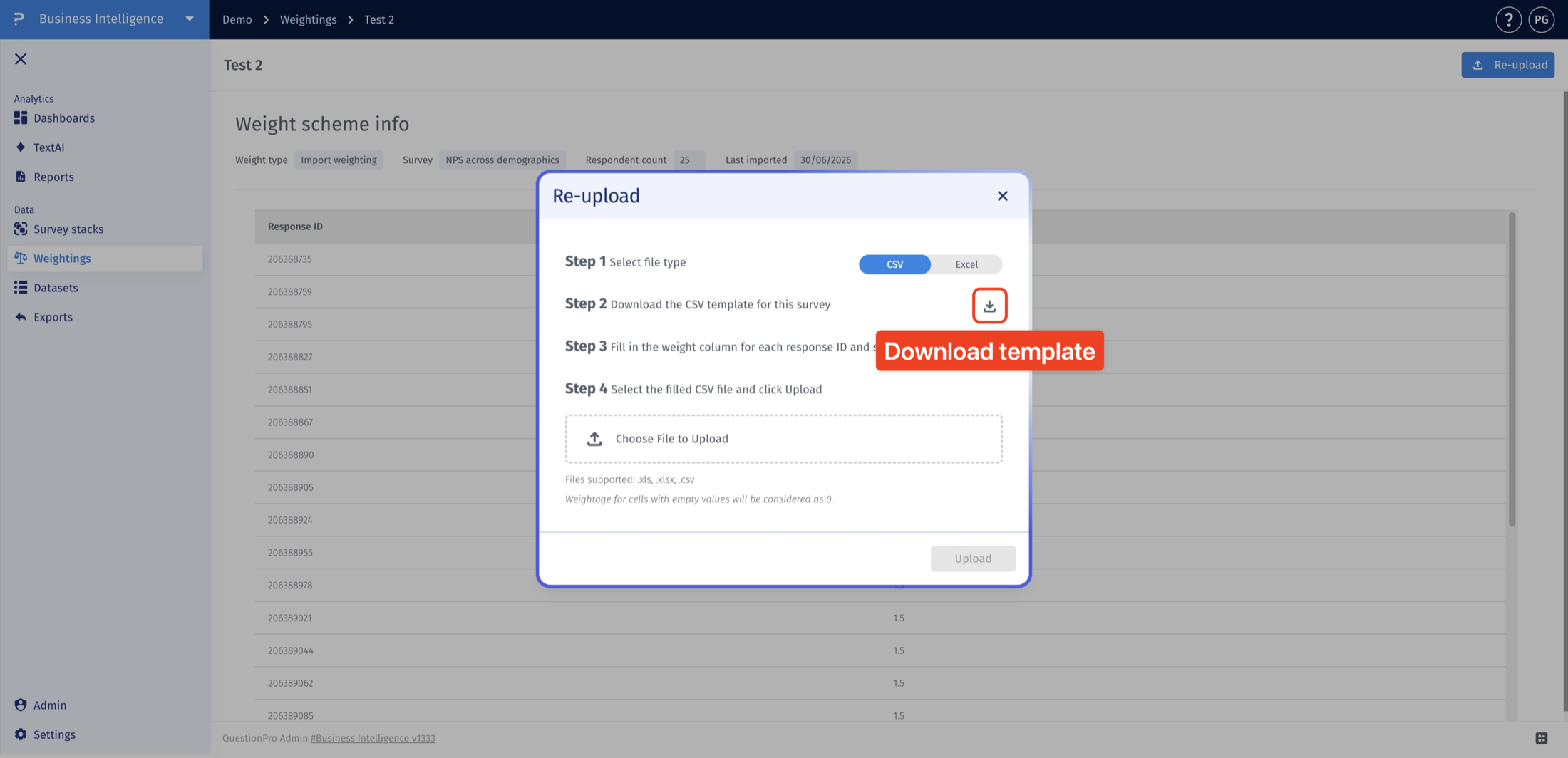The width and height of the screenshot is (1568, 758).
Task: Click the Settings gear icon
Action: 21,734
